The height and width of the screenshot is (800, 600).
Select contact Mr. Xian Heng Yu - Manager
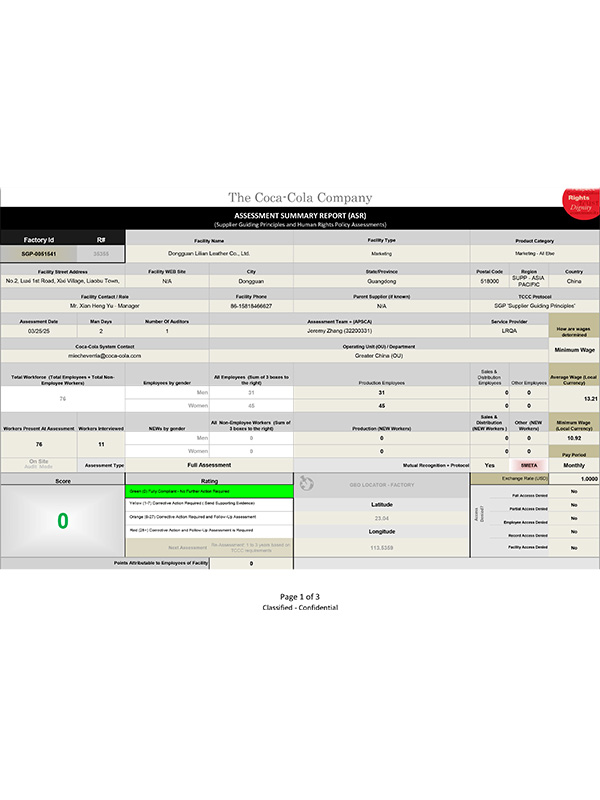pyautogui.click(x=105, y=306)
